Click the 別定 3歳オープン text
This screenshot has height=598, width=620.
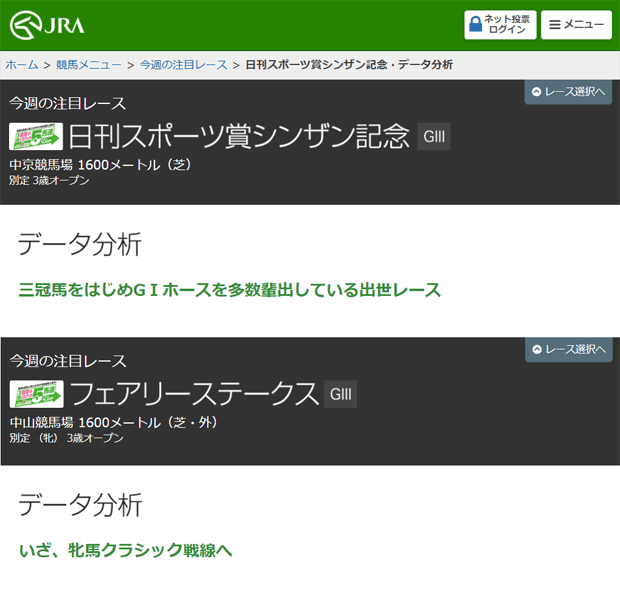pyautogui.click(x=49, y=180)
